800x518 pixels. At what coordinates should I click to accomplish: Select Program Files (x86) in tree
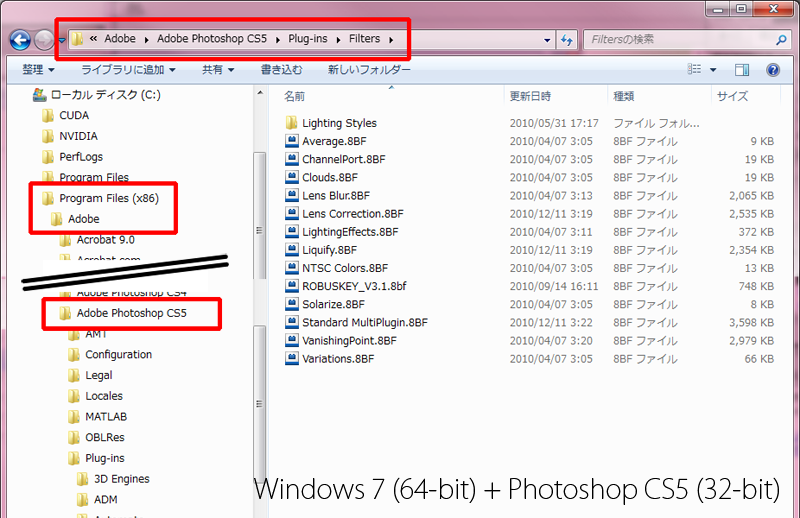101,198
